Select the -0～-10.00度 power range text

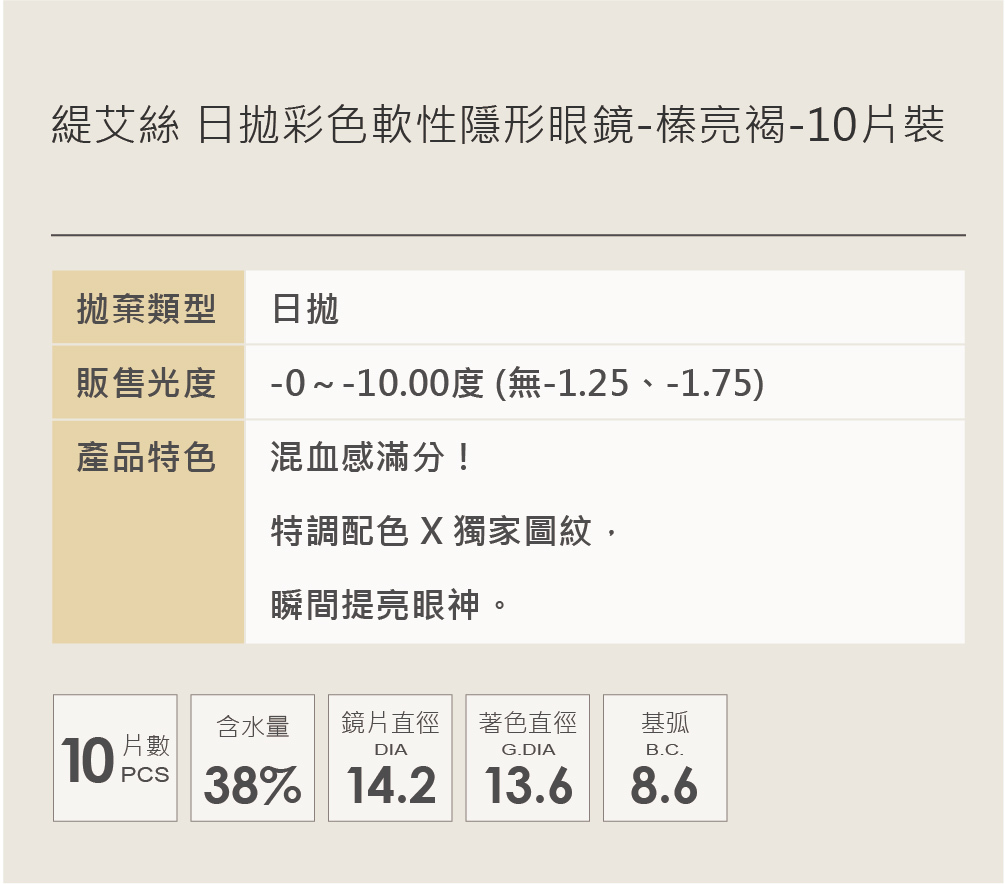(377, 383)
